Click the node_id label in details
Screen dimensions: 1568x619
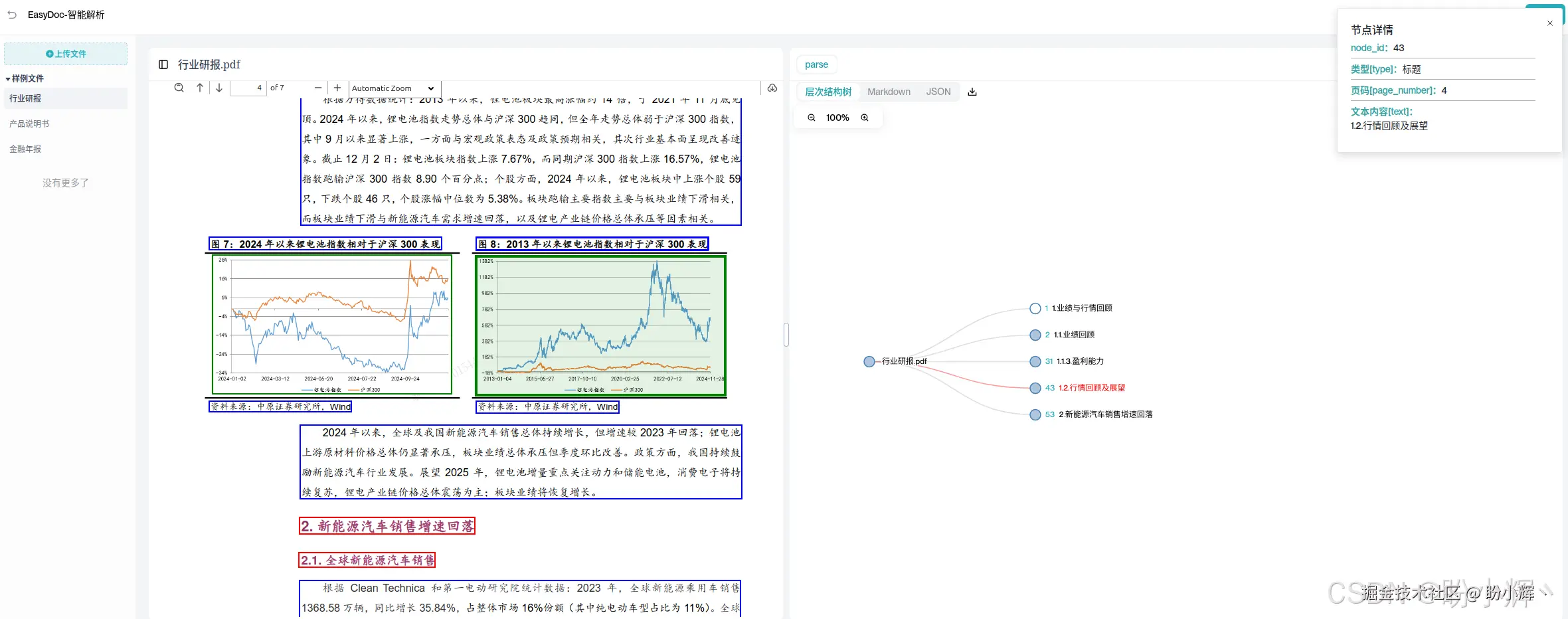[1369, 48]
